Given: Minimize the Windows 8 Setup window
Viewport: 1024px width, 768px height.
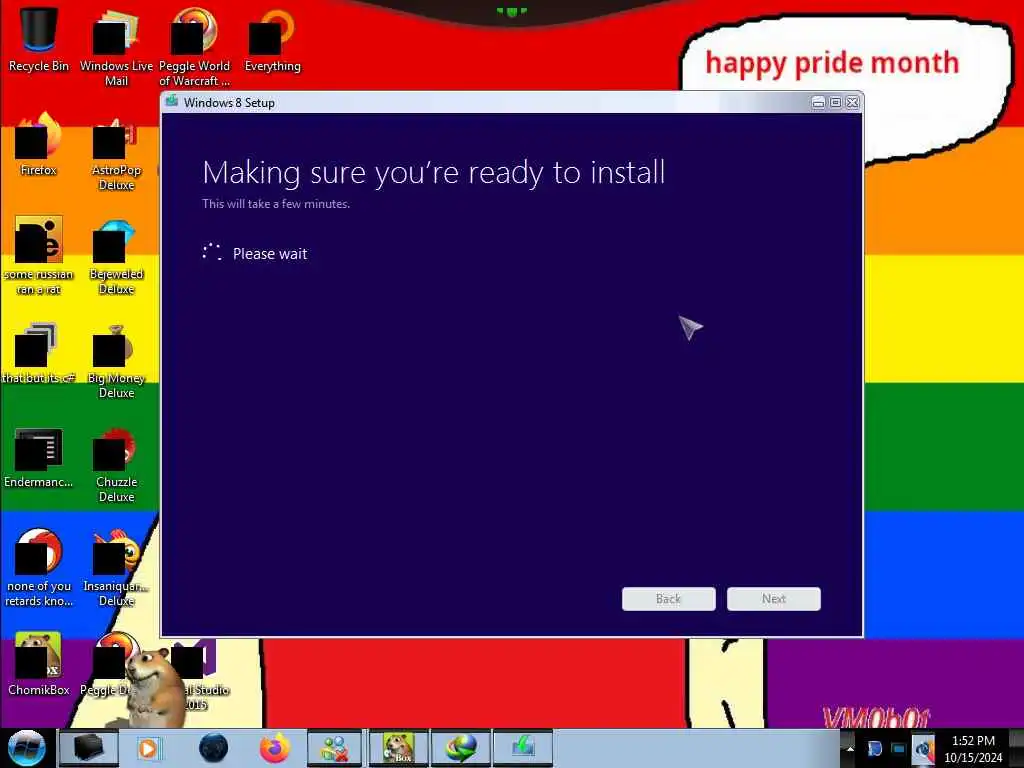Looking at the screenshot, I should [x=818, y=103].
